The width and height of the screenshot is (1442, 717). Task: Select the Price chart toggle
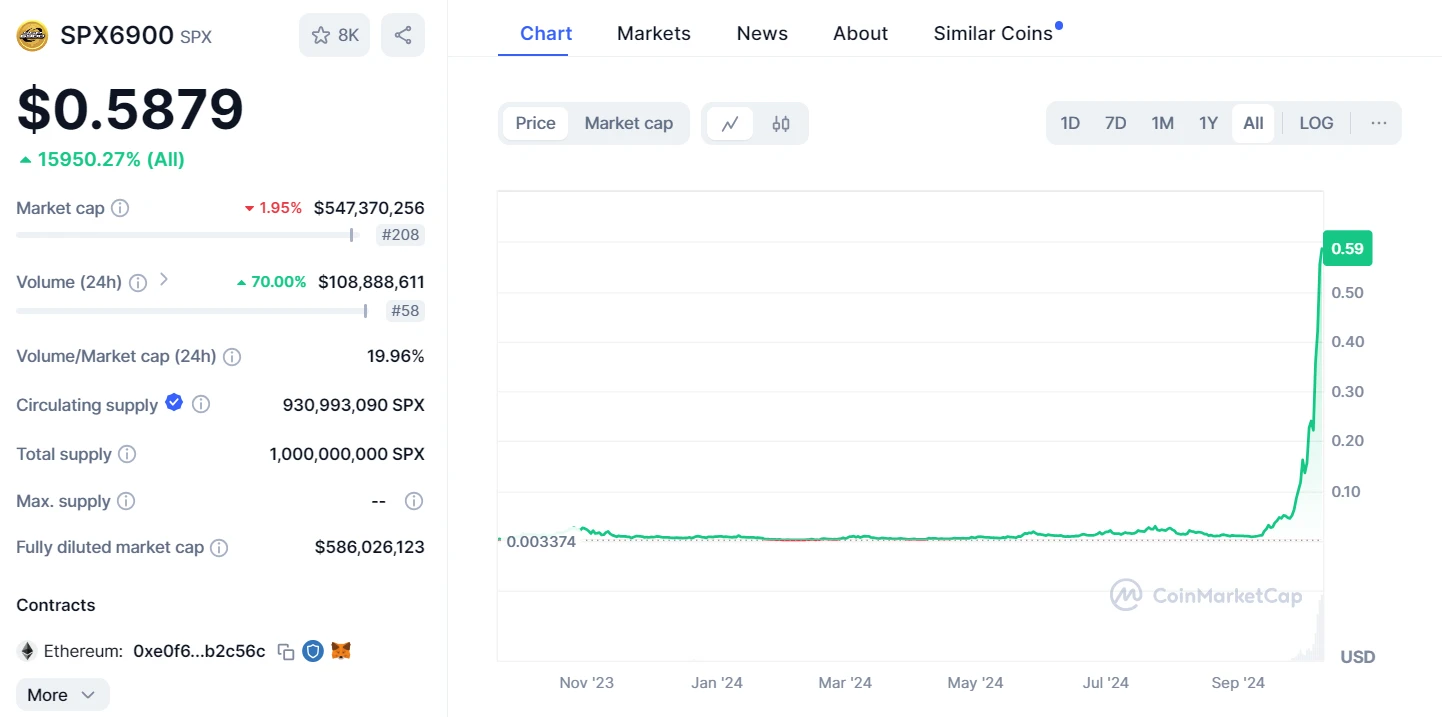tap(535, 123)
